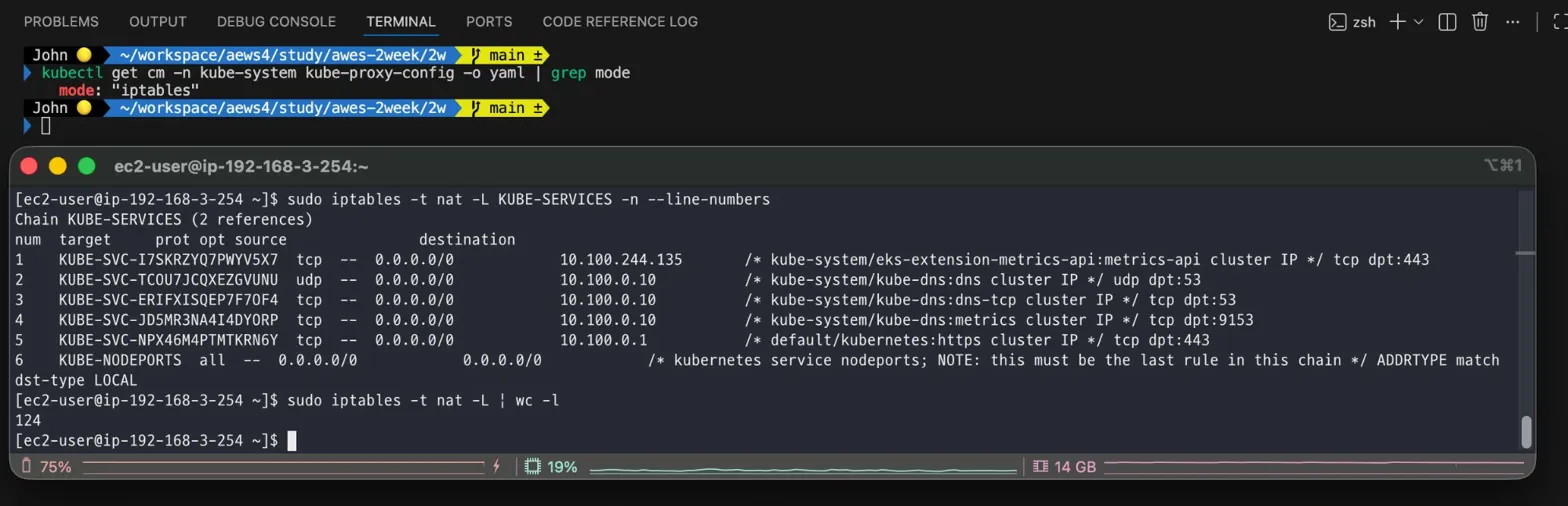Click 'Chain KUBE-SERVICES (2 references)' line
1568x506 pixels.
click(163, 220)
